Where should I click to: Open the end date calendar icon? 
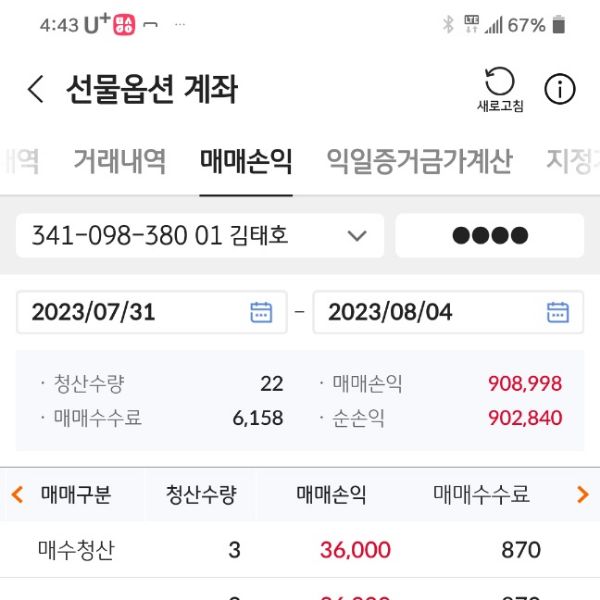(558, 312)
